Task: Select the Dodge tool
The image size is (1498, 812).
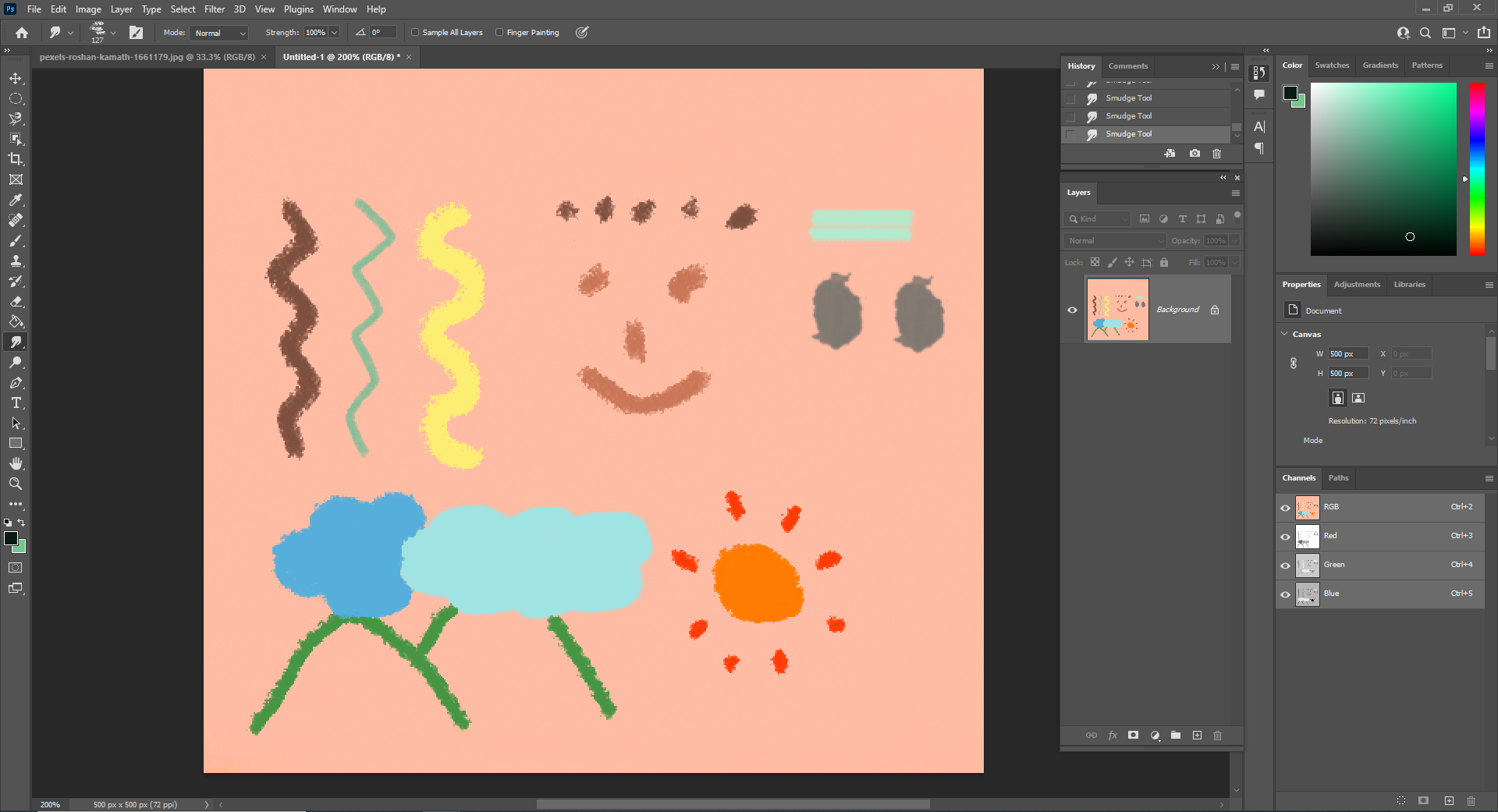Action: [x=16, y=362]
